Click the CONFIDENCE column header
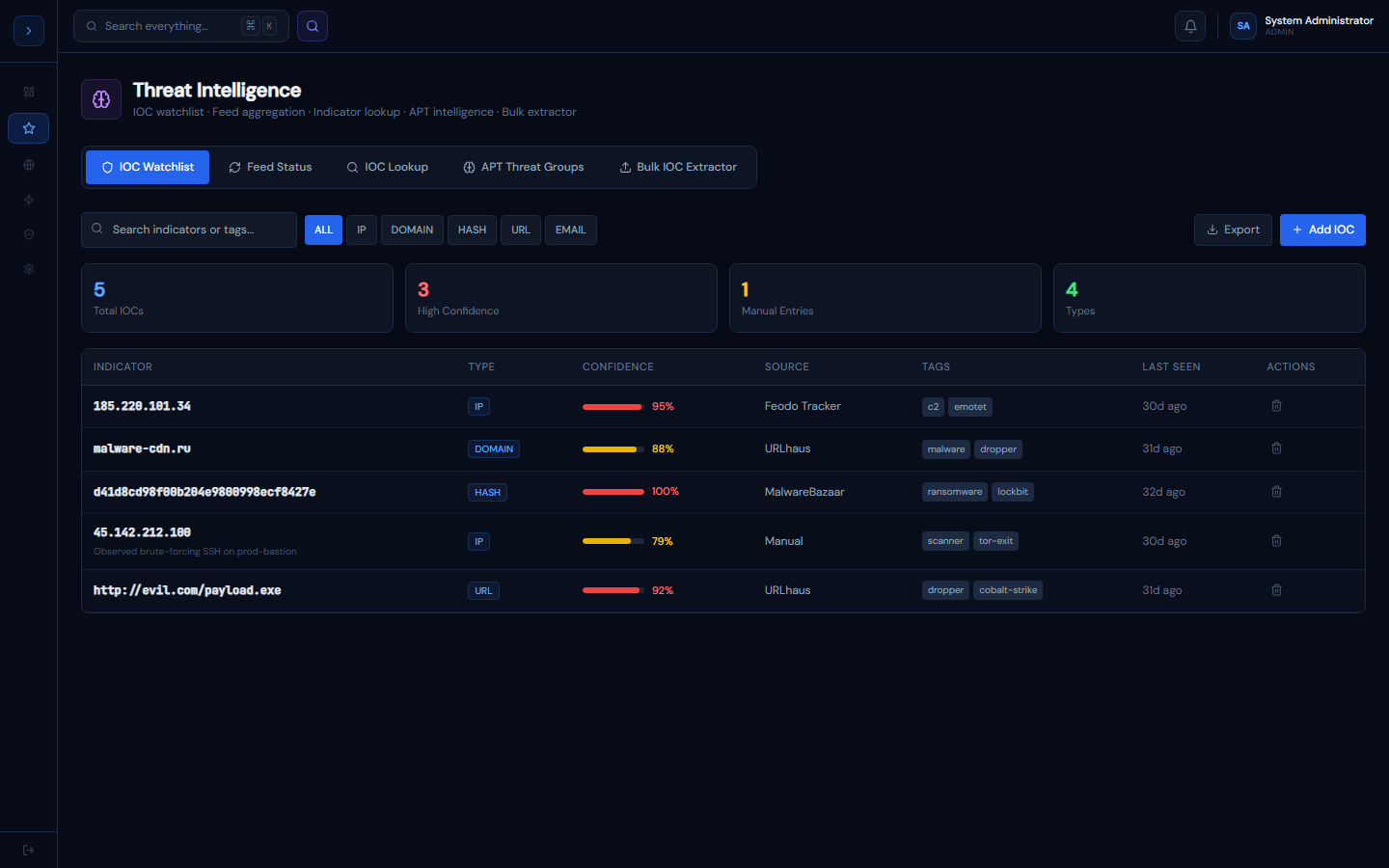This screenshot has width=1389, height=868. (618, 367)
